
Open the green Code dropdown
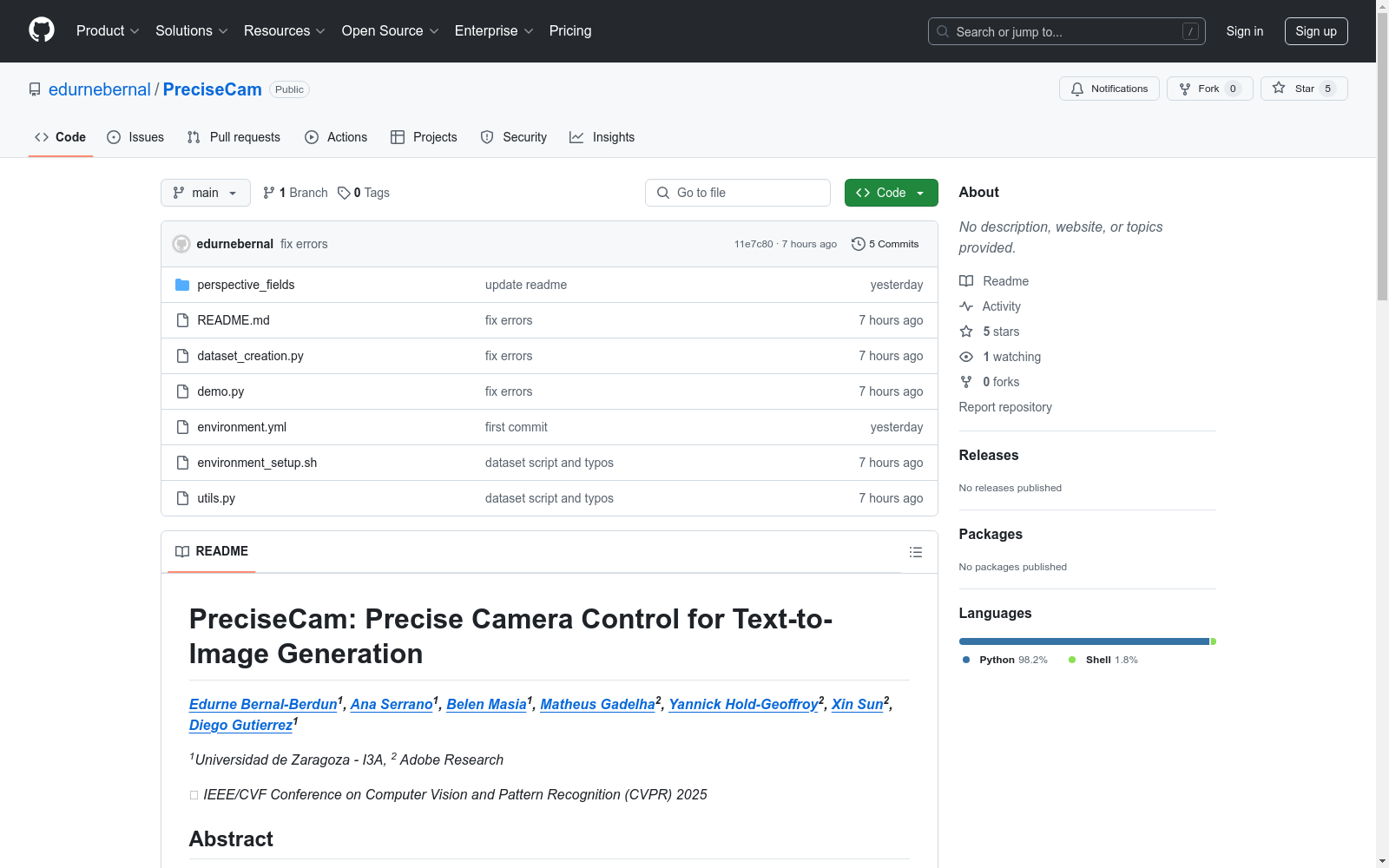coord(891,193)
